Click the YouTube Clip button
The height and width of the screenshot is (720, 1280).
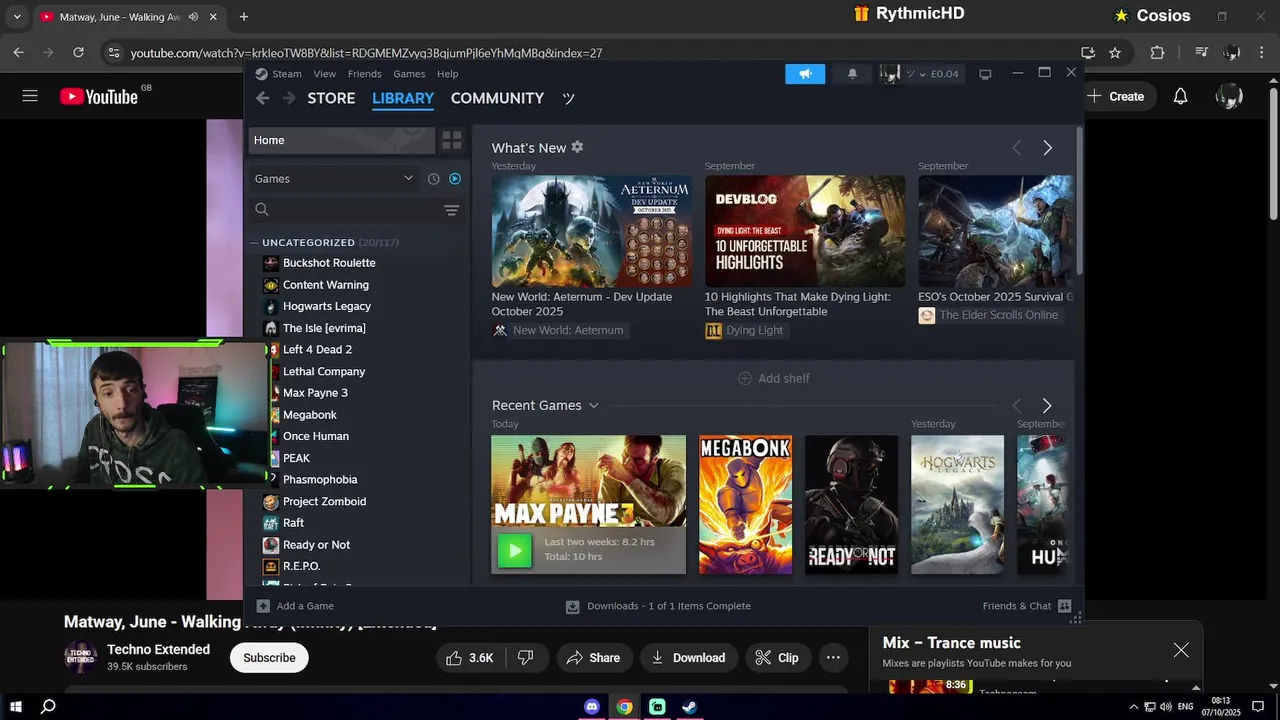point(777,657)
